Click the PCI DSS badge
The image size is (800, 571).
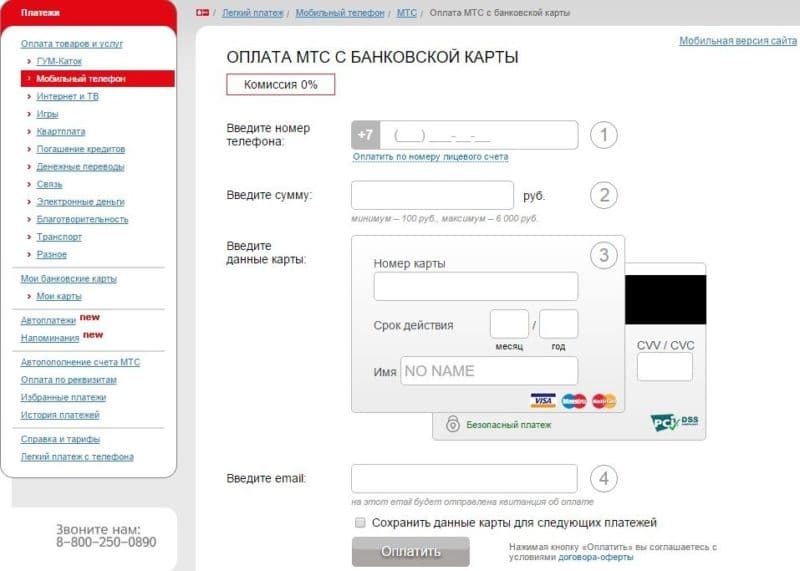(x=674, y=423)
